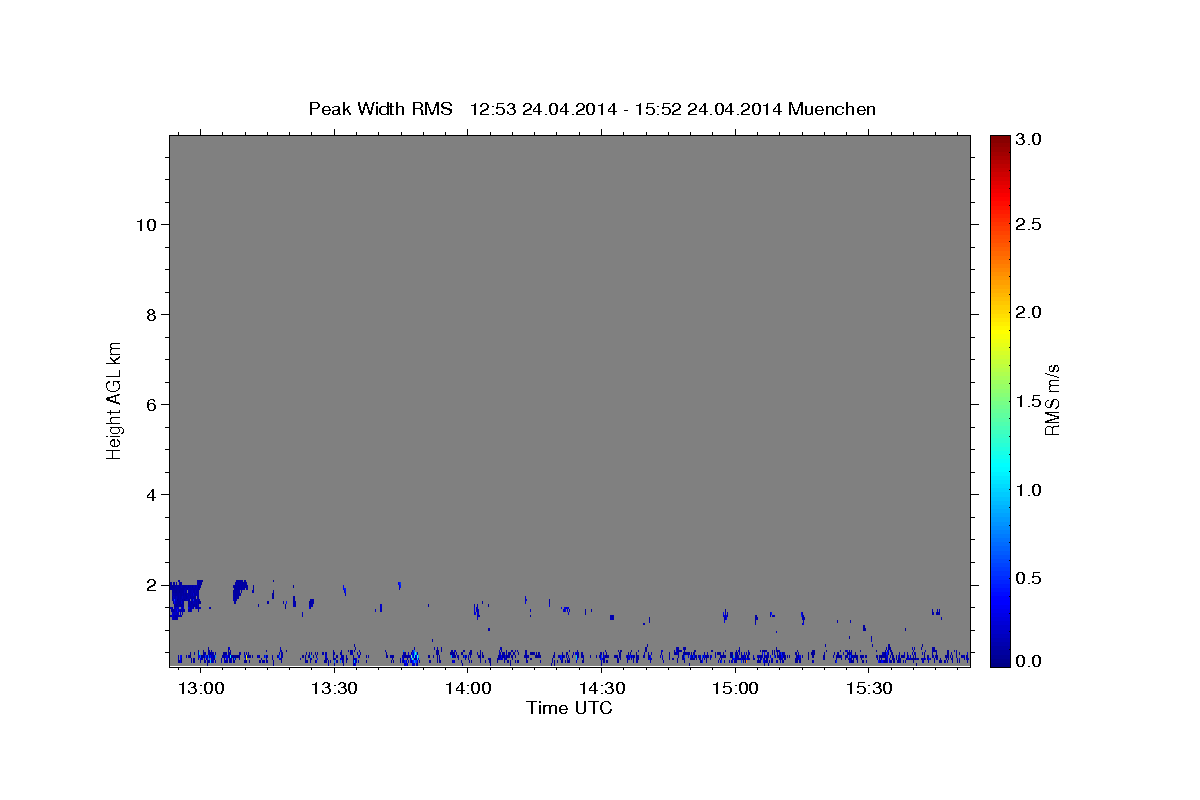1200x800 pixels.
Task: Click the blue data patch near 13:10 at 2 km
Action: click(239, 590)
